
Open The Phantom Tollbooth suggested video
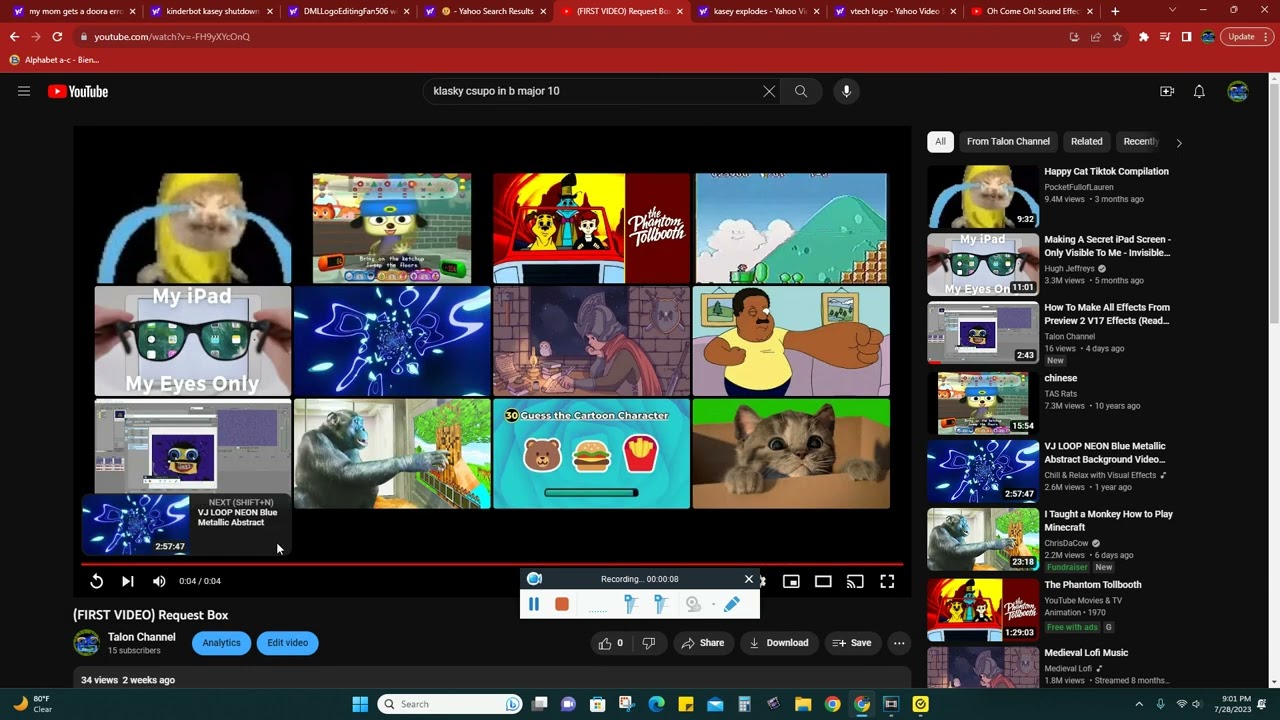click(1093, 585)
